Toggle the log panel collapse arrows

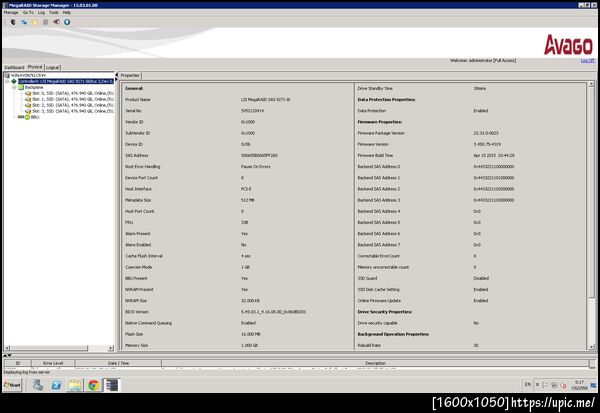7,355
